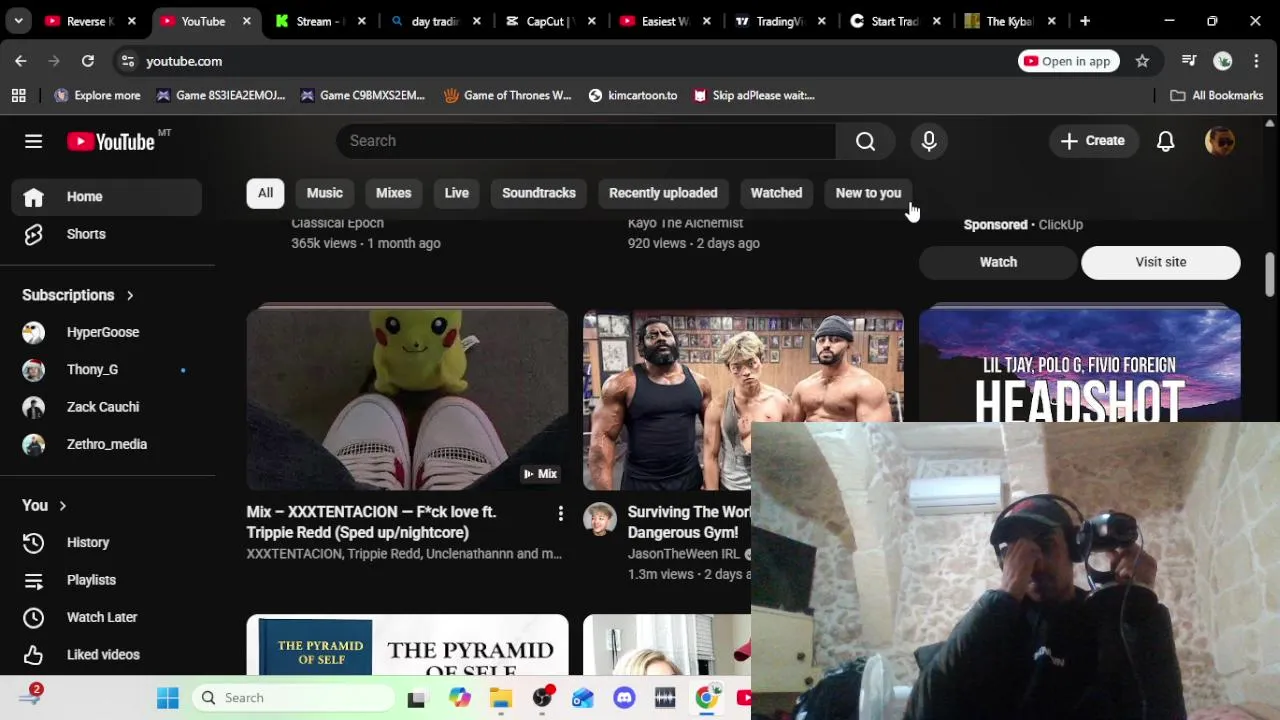Click JasonTheWeen channel avatar
This screenshot has width=1280, height=720.
coord(600,519)
